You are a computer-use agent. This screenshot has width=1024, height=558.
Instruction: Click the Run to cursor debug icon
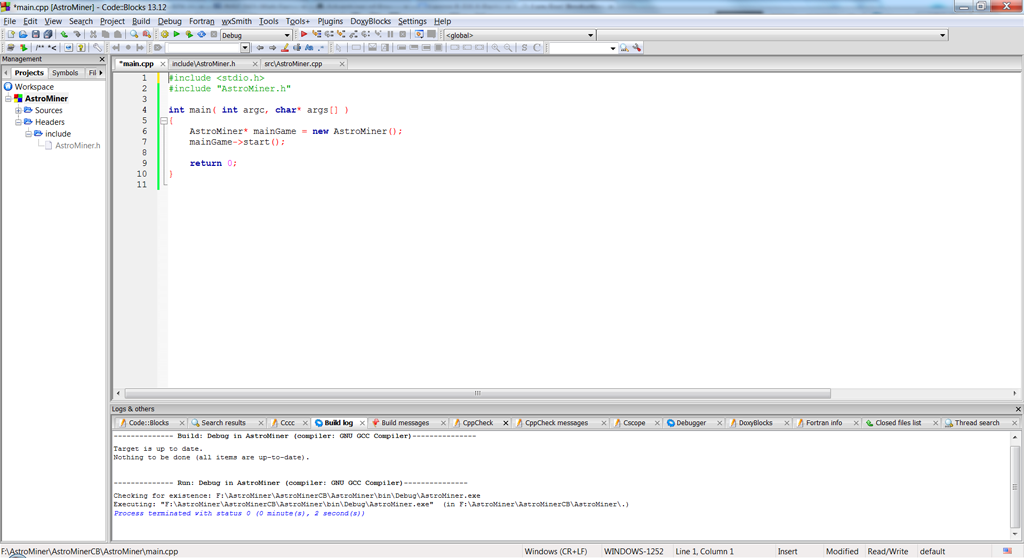point(316,35)
